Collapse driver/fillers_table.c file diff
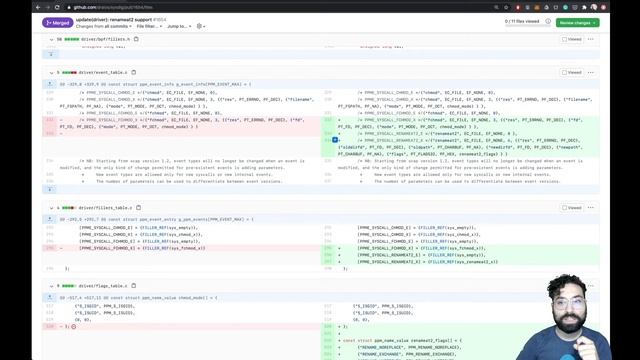The width and height of the screenshot is (640, 360). coord(51,208)
